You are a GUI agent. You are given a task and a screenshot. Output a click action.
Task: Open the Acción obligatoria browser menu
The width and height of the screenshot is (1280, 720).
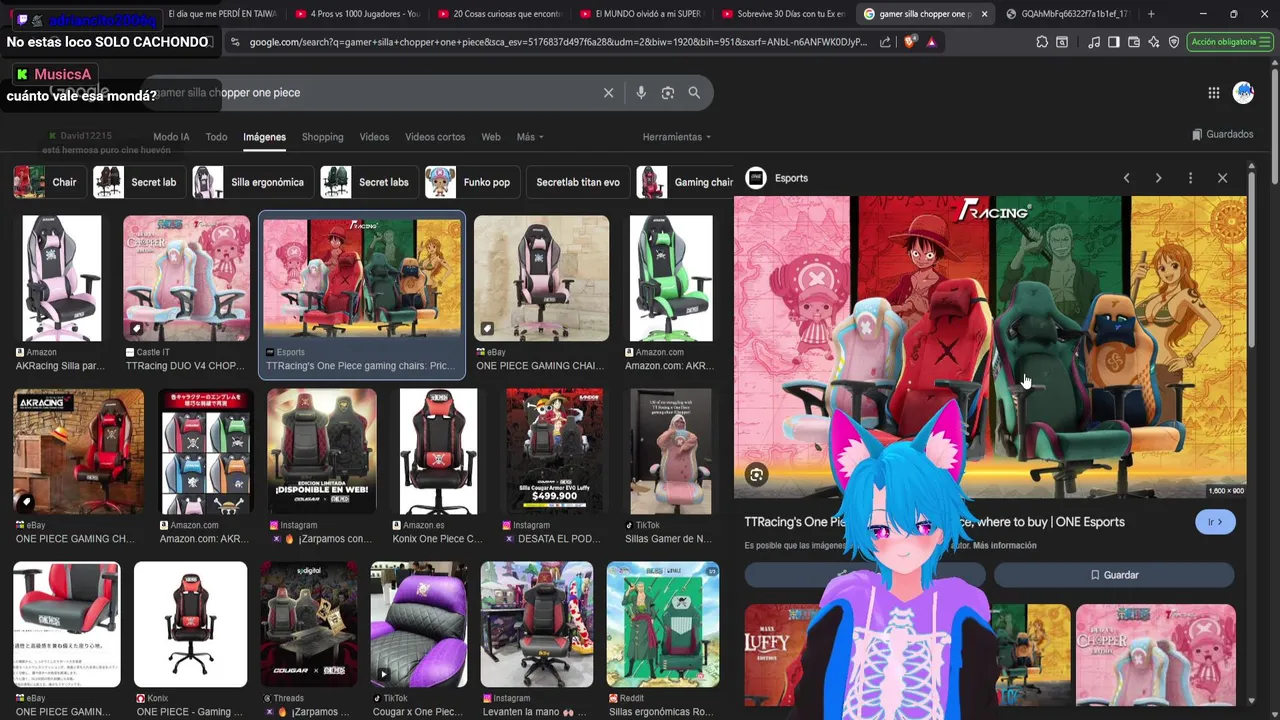(1229, 42)
